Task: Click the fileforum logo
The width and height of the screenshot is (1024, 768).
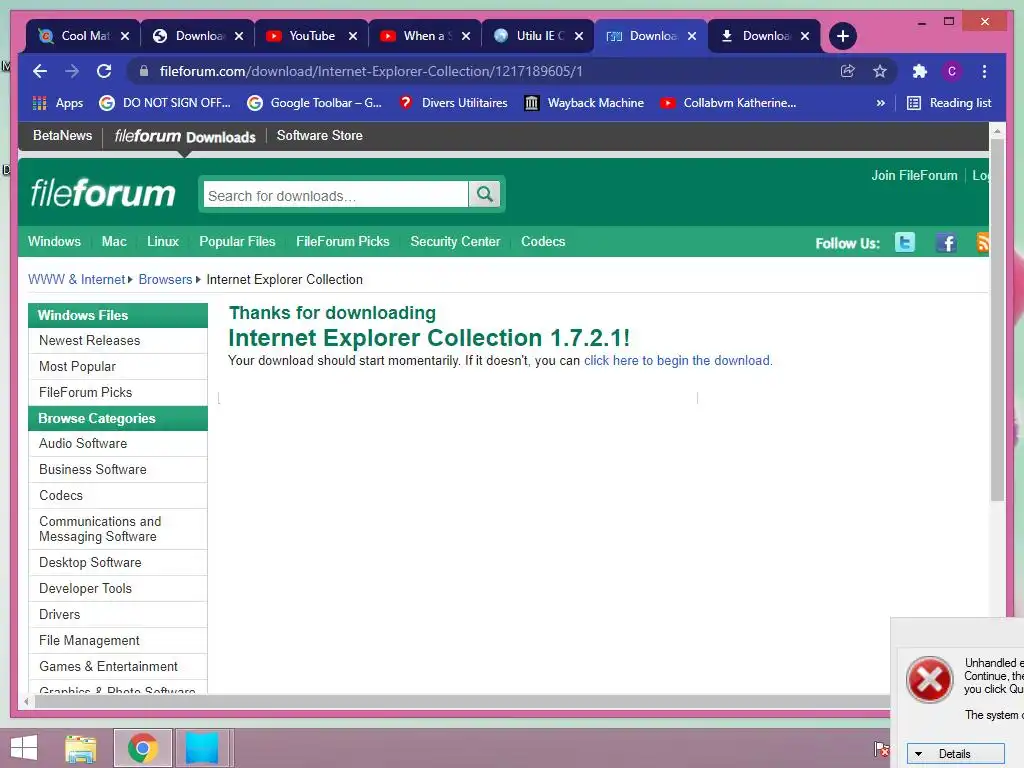Action: [103, 193]
